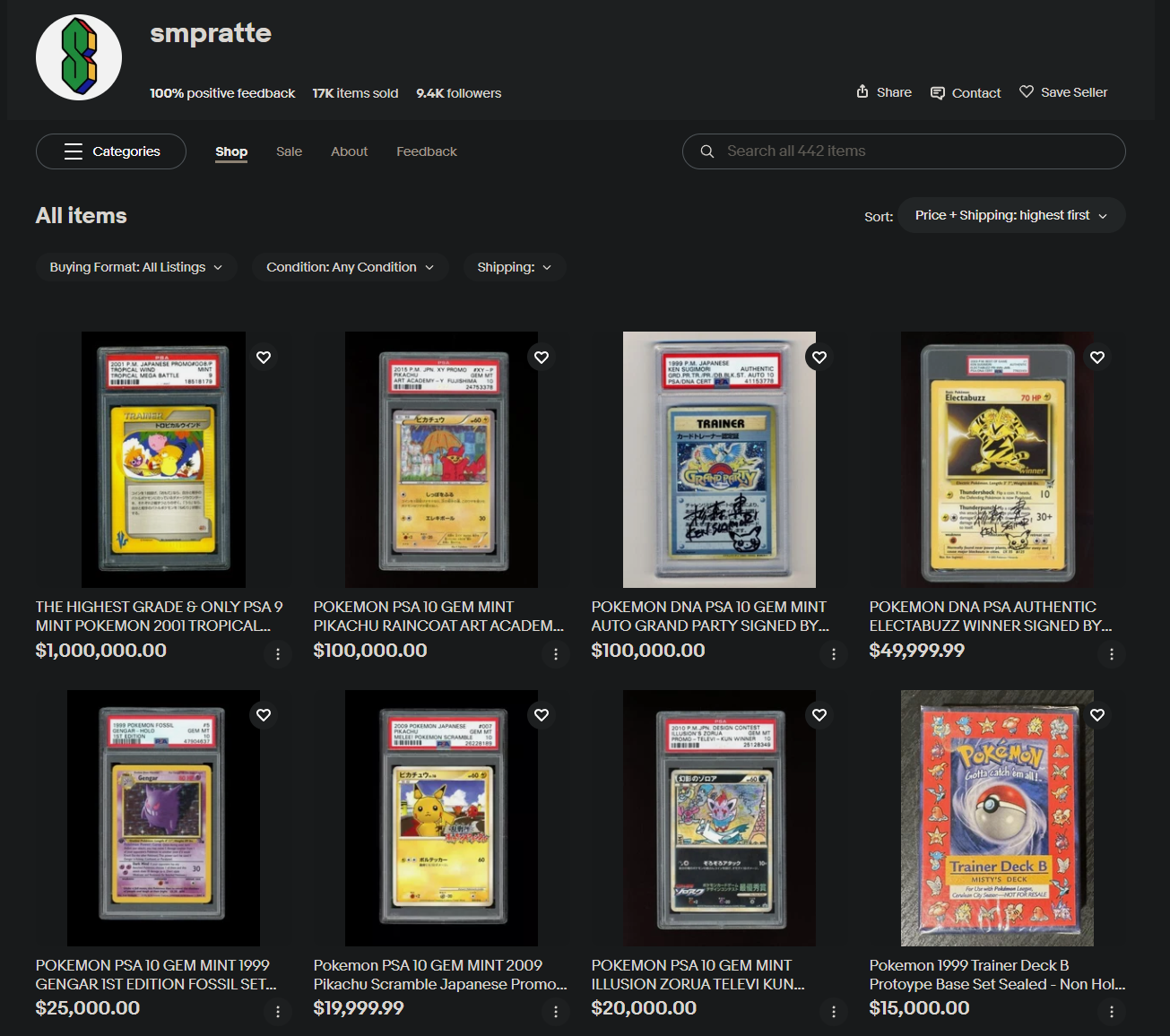Open the Categories hamburger menu
This screenshot has height=1036, width=1170.
tap(111, 151)
